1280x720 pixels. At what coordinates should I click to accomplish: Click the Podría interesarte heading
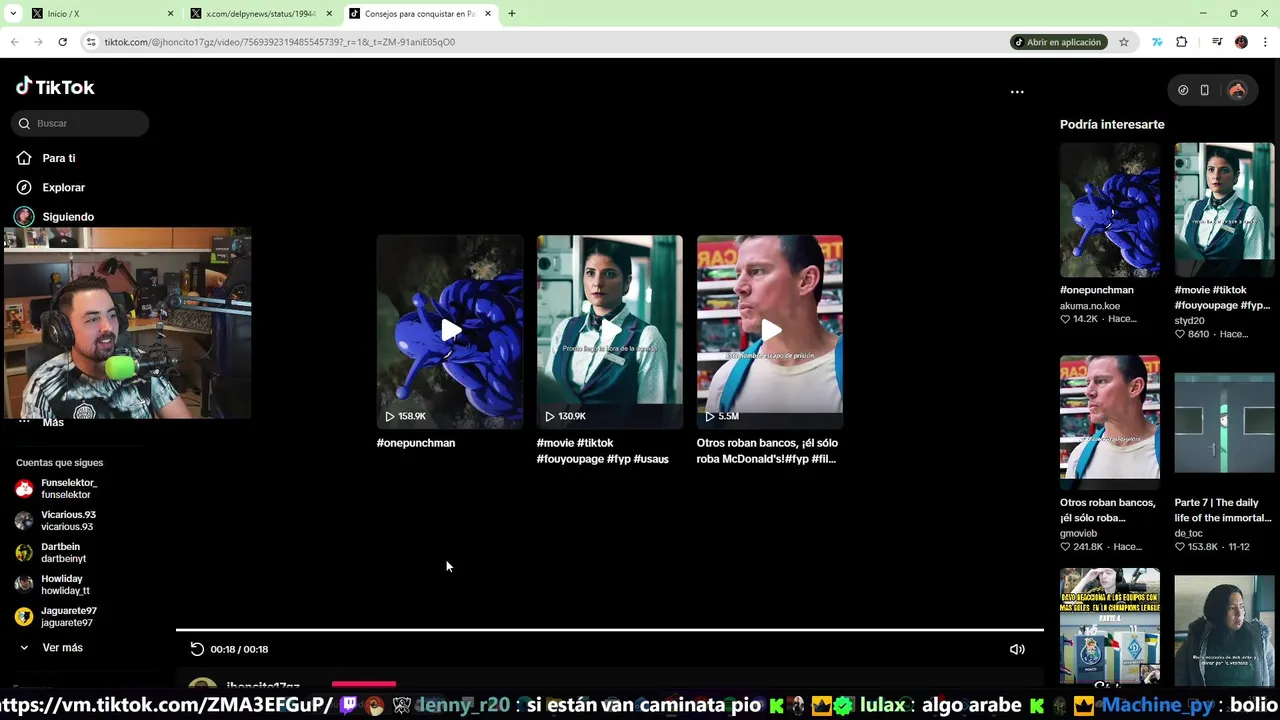(1112, 124)
